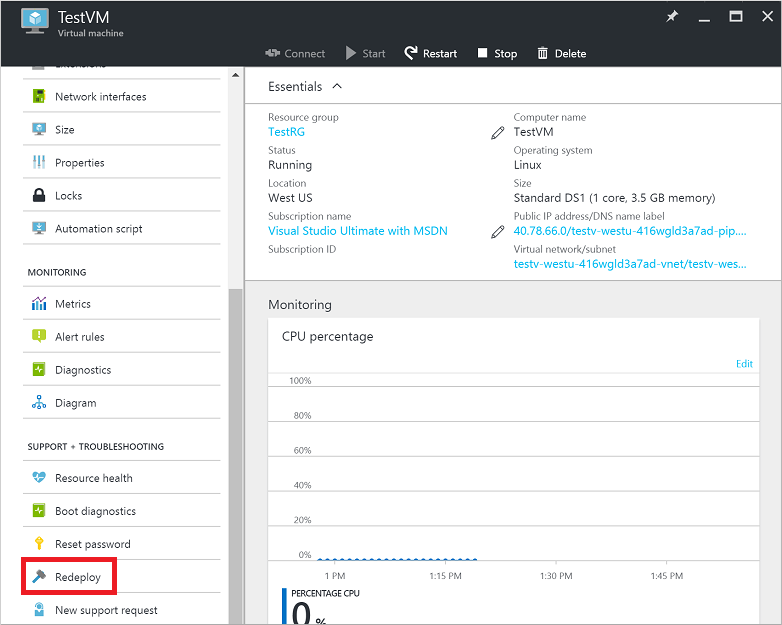Delete the virtual machine

point(561,54)
